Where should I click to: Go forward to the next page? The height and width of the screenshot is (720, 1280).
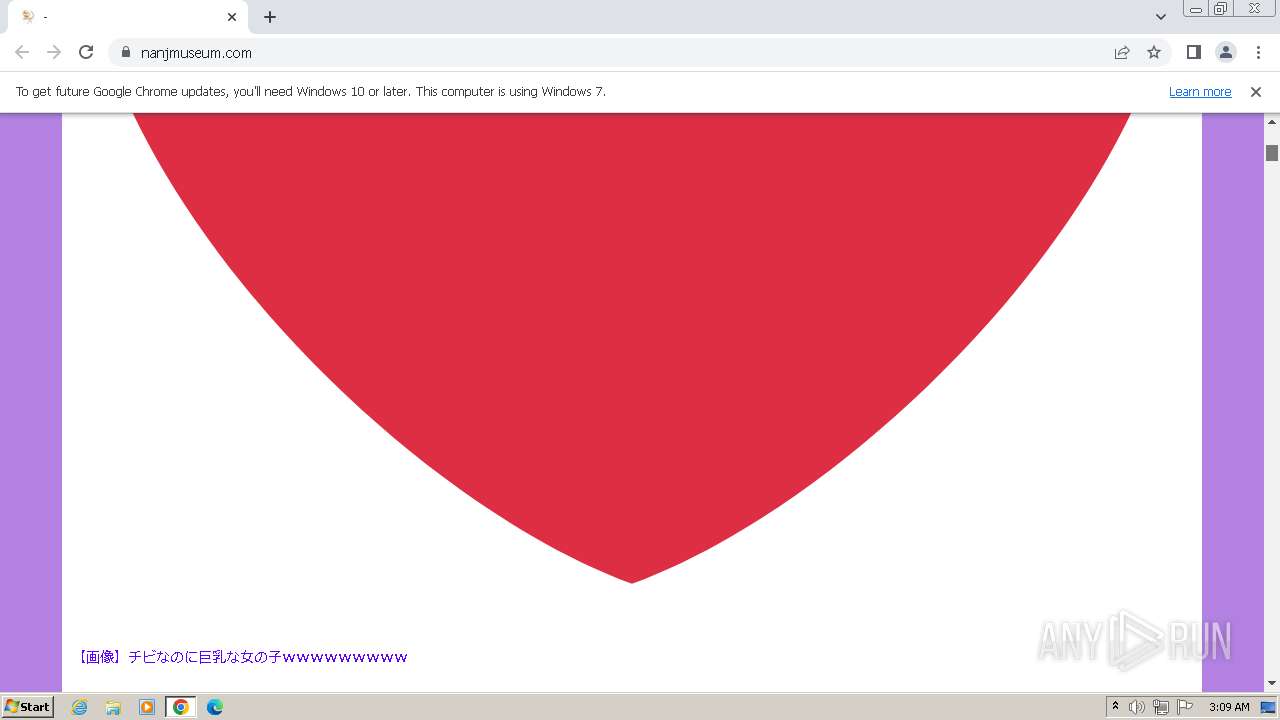coord(54,52)
